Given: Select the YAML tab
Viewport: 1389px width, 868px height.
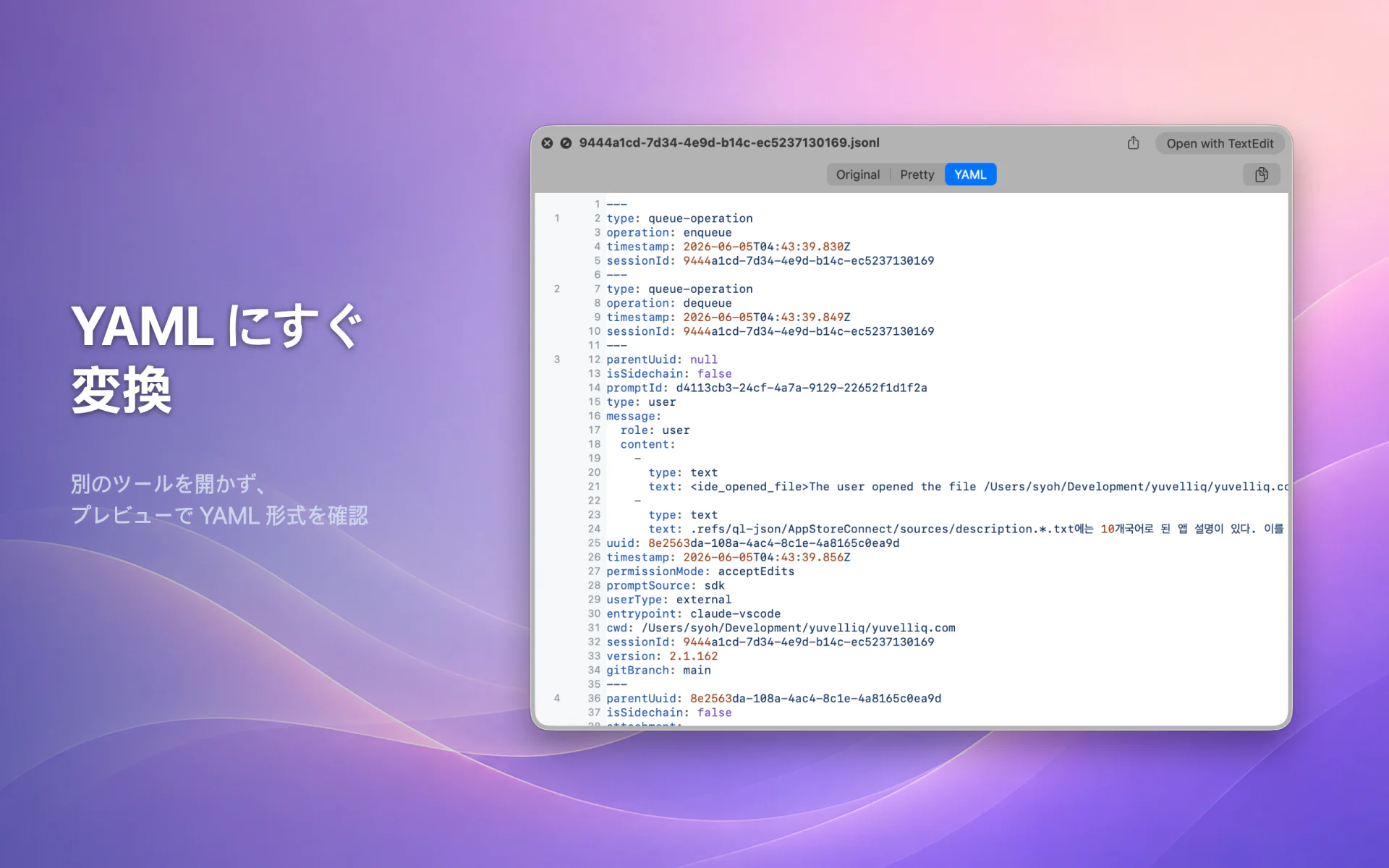Looking at the screenshot, I should click(970, 174).
